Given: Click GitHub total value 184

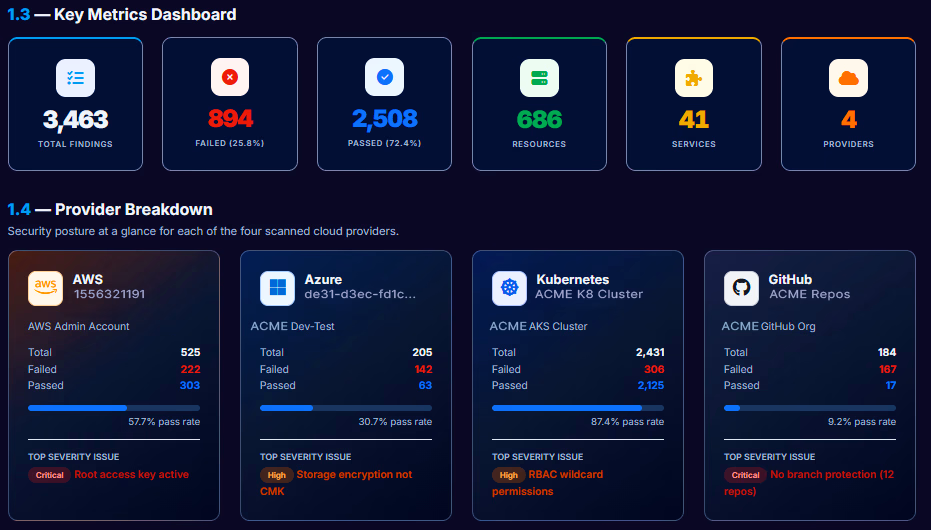Looking at the screenshot, I should (x=887, y=353).
